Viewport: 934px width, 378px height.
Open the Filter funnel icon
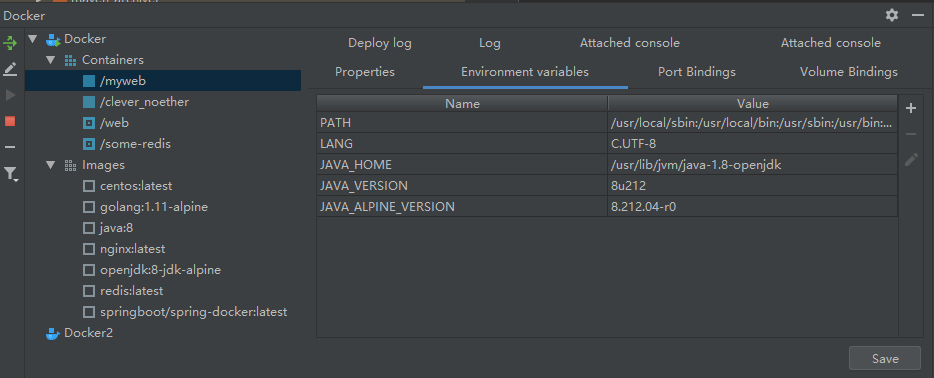[11, 174]
